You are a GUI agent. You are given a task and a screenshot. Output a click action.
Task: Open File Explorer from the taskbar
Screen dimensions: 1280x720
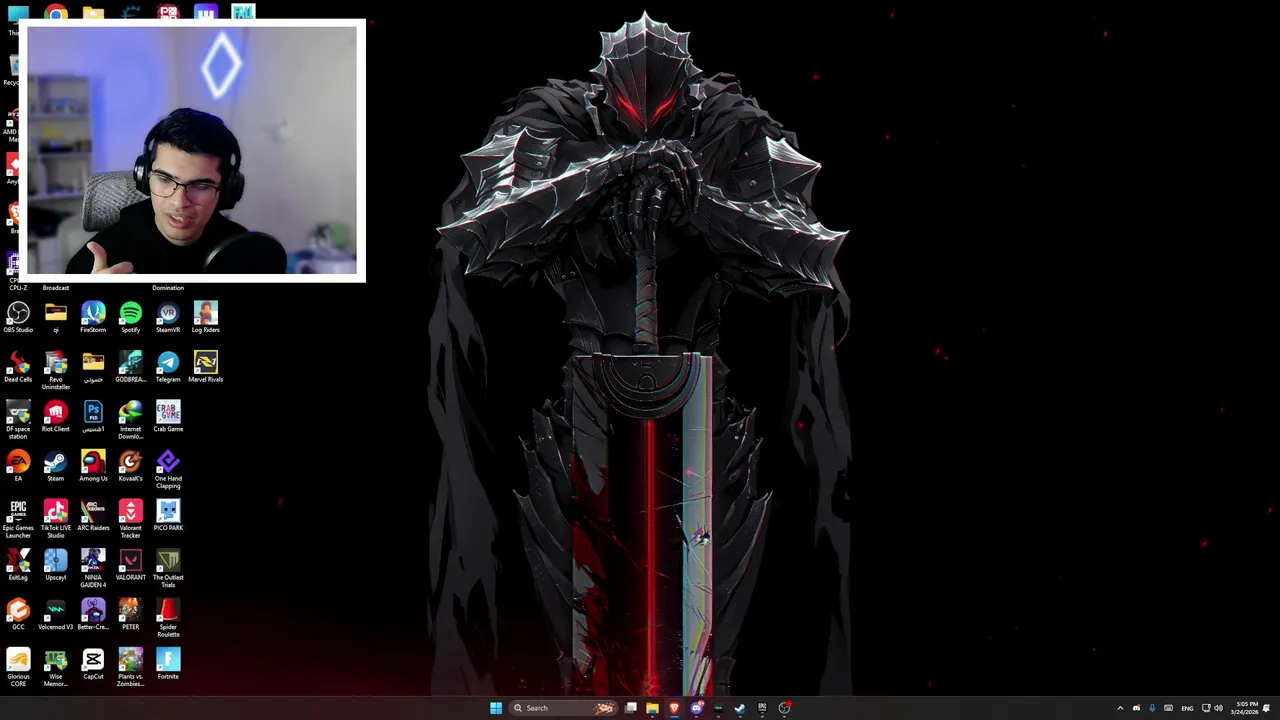(x=652, y=708)
